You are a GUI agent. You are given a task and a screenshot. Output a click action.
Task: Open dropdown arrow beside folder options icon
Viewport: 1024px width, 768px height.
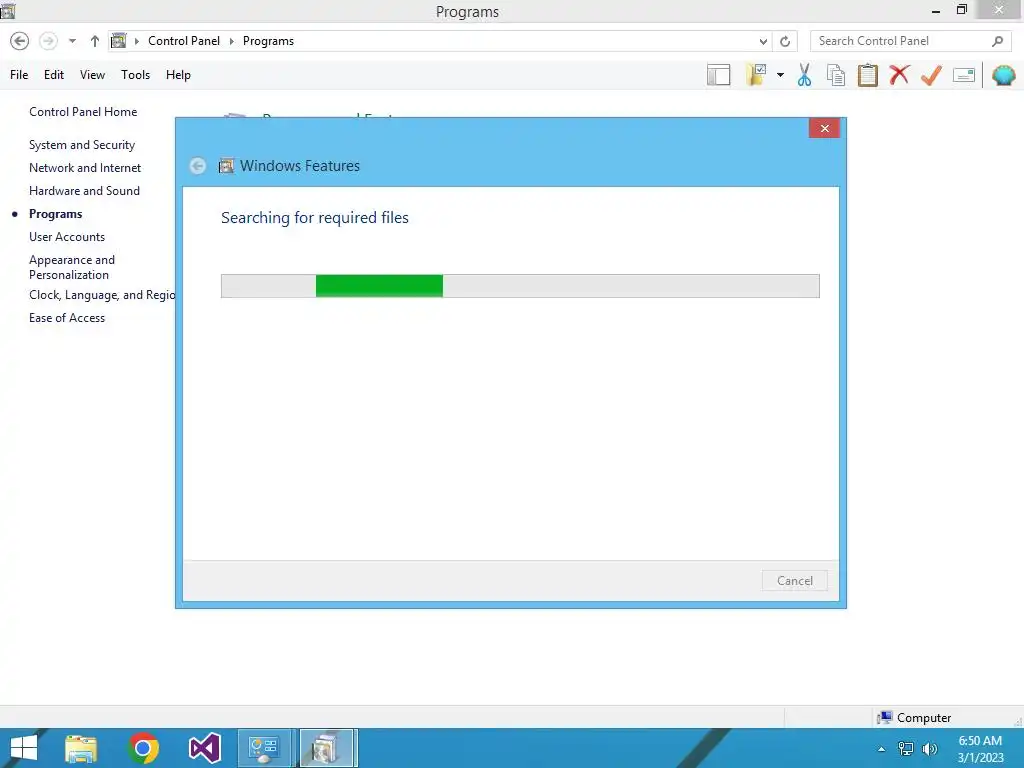coord(780,75)
